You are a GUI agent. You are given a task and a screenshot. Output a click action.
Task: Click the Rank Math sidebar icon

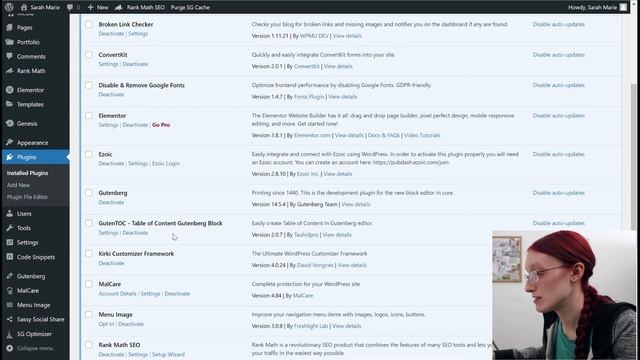[x=9, y=71]
